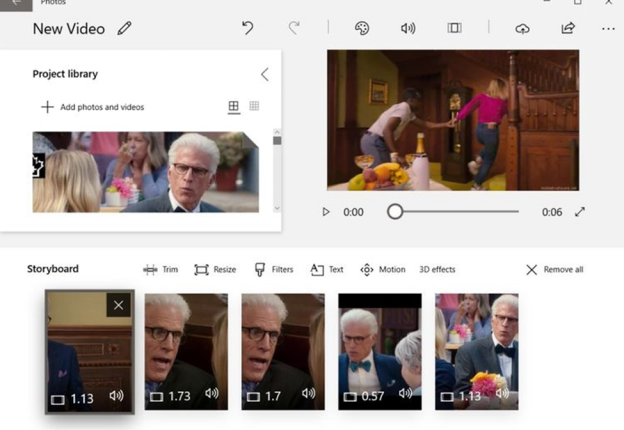Screen dimensions: 624x430
Task: Click the Project library heading
Action: tap(65, 74)
